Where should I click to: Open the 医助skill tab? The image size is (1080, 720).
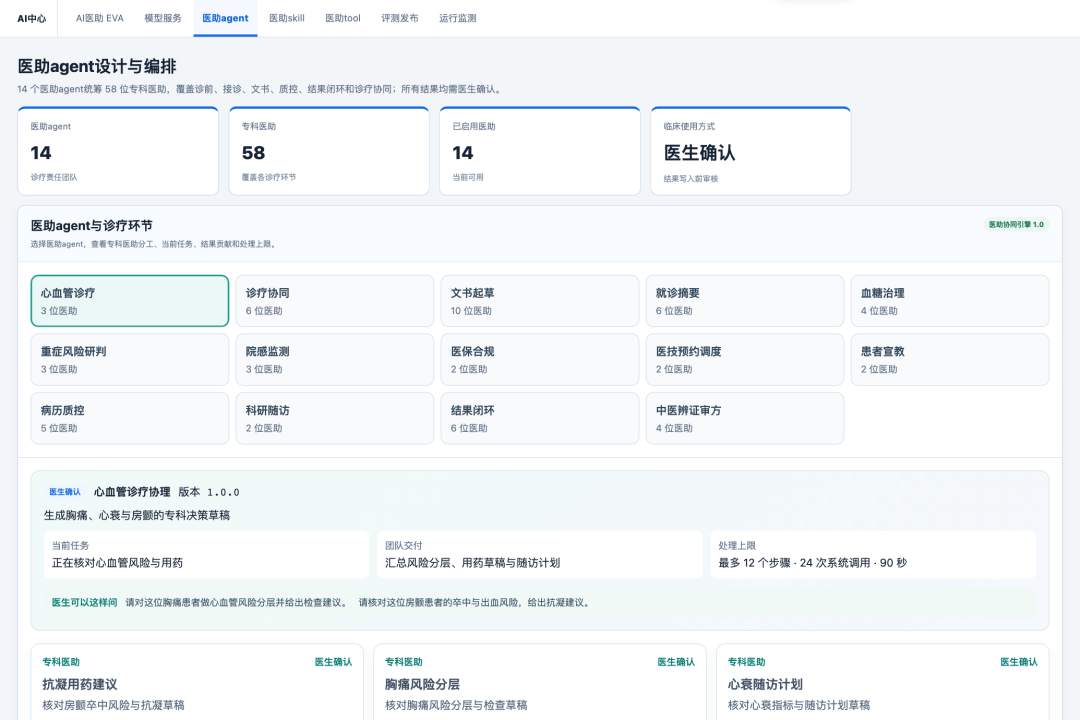point(287,18)
